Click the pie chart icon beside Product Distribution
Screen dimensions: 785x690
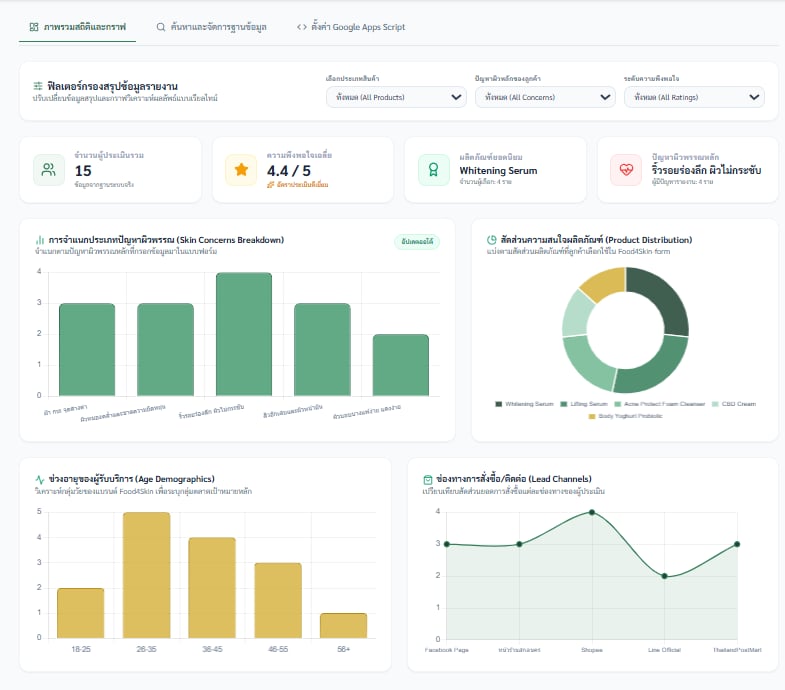[x=491, y=240]
